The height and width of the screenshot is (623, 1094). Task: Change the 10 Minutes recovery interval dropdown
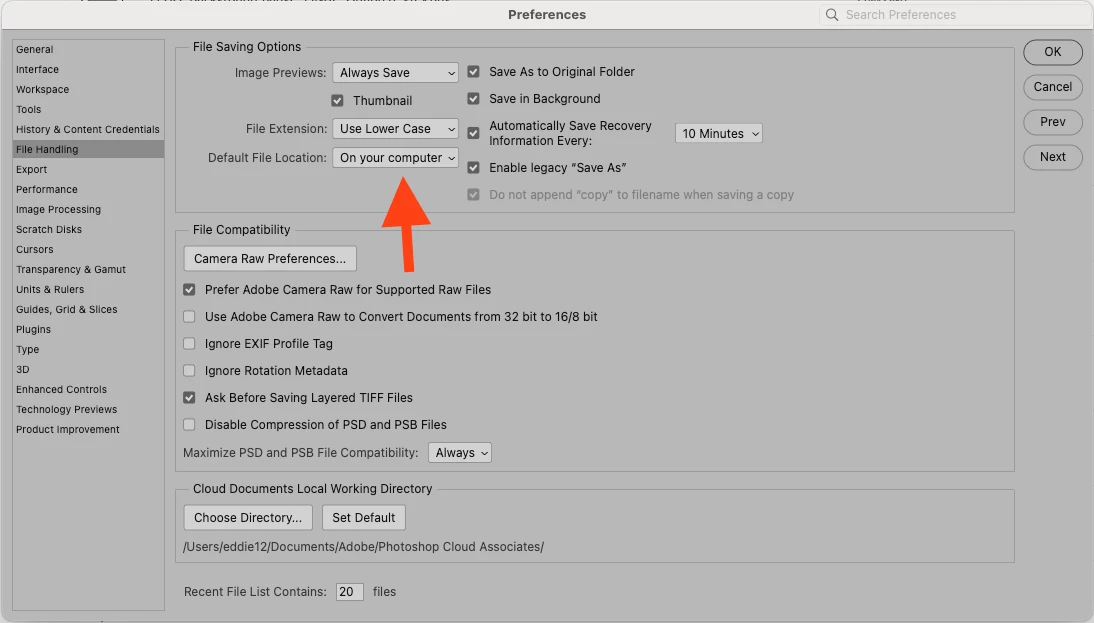pos(719,133)
